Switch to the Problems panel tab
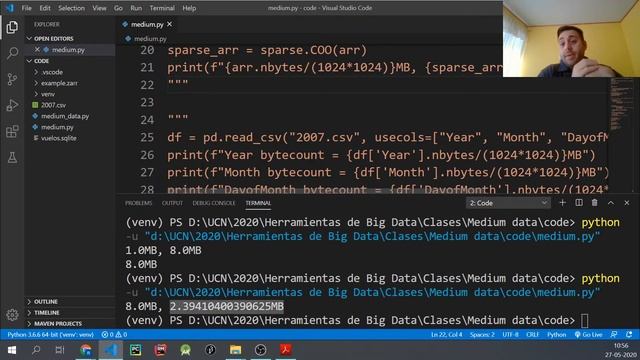The width and height of the screenshot is (640, 360). (x=138, y=203)
